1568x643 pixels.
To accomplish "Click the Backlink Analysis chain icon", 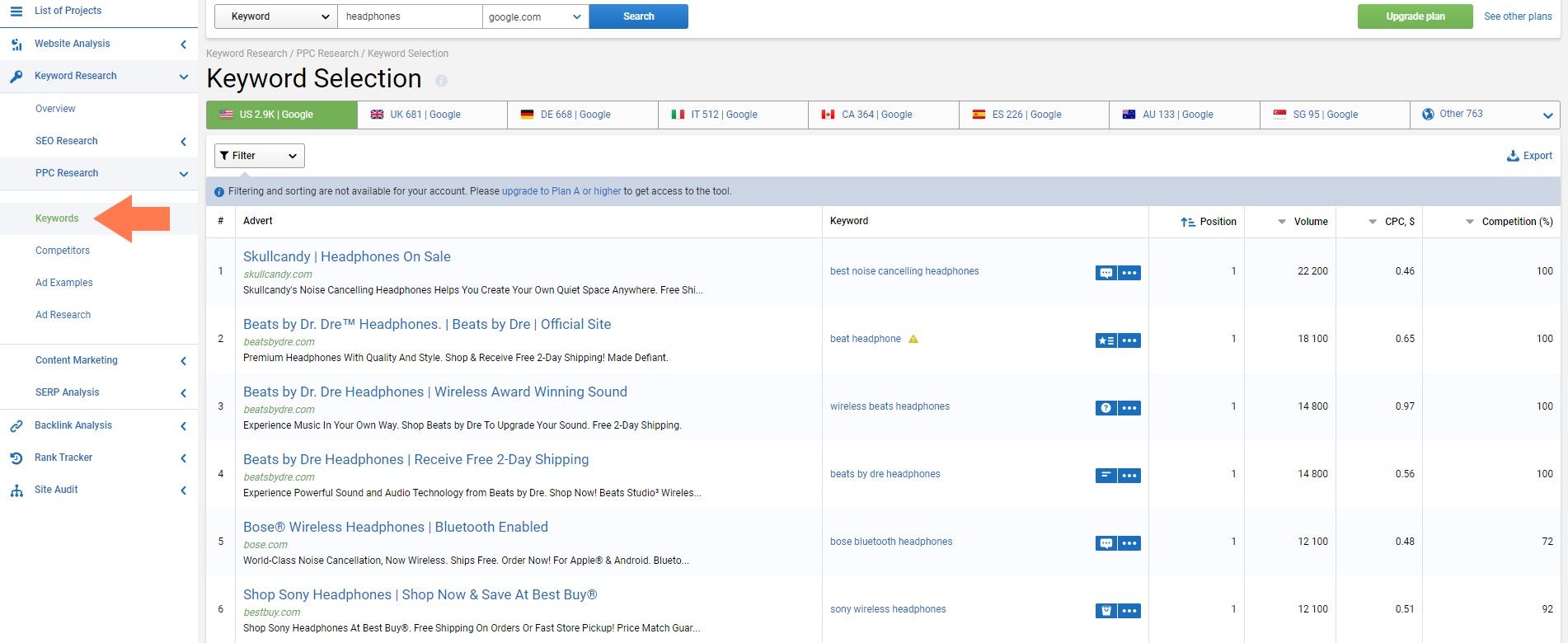I will [x=16, y=425].
